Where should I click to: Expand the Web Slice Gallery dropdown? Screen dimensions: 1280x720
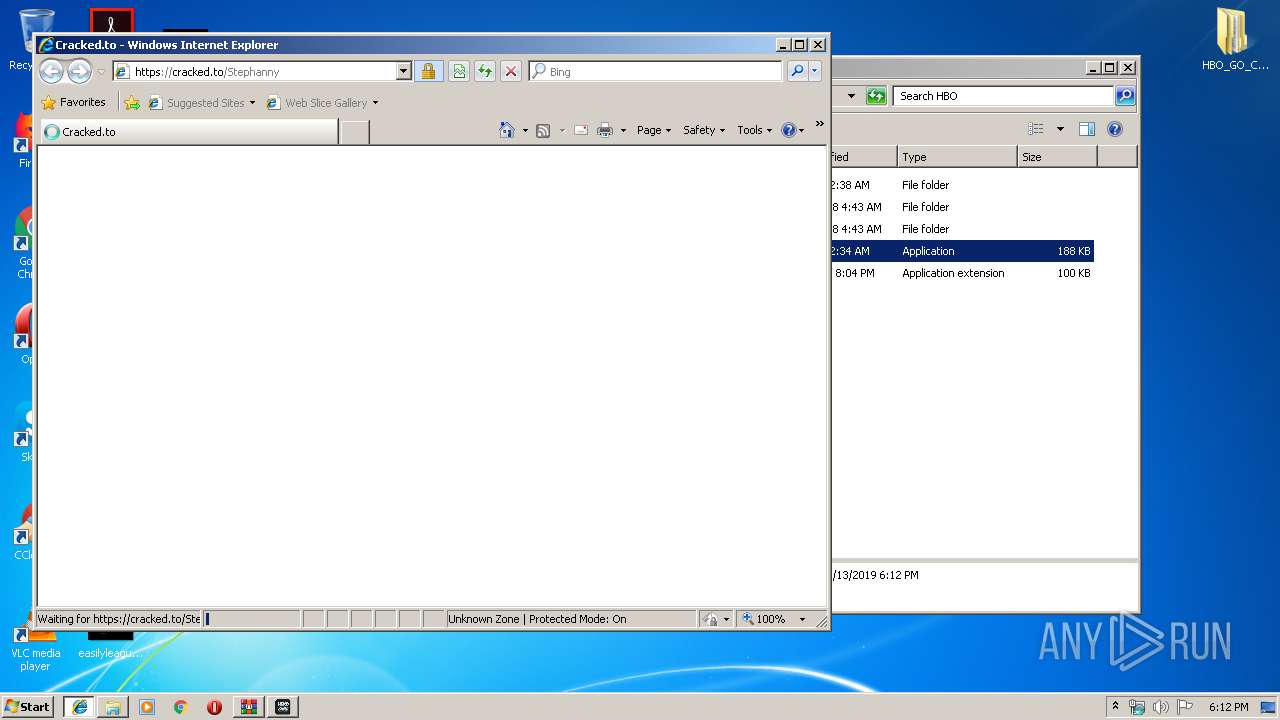pos(375,103)
